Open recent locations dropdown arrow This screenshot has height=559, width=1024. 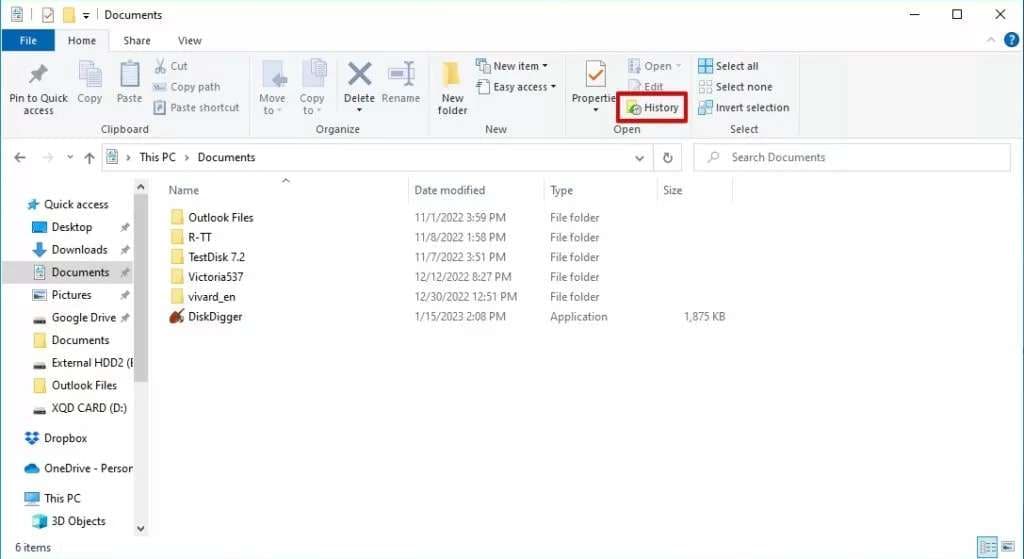coord(70,157)
